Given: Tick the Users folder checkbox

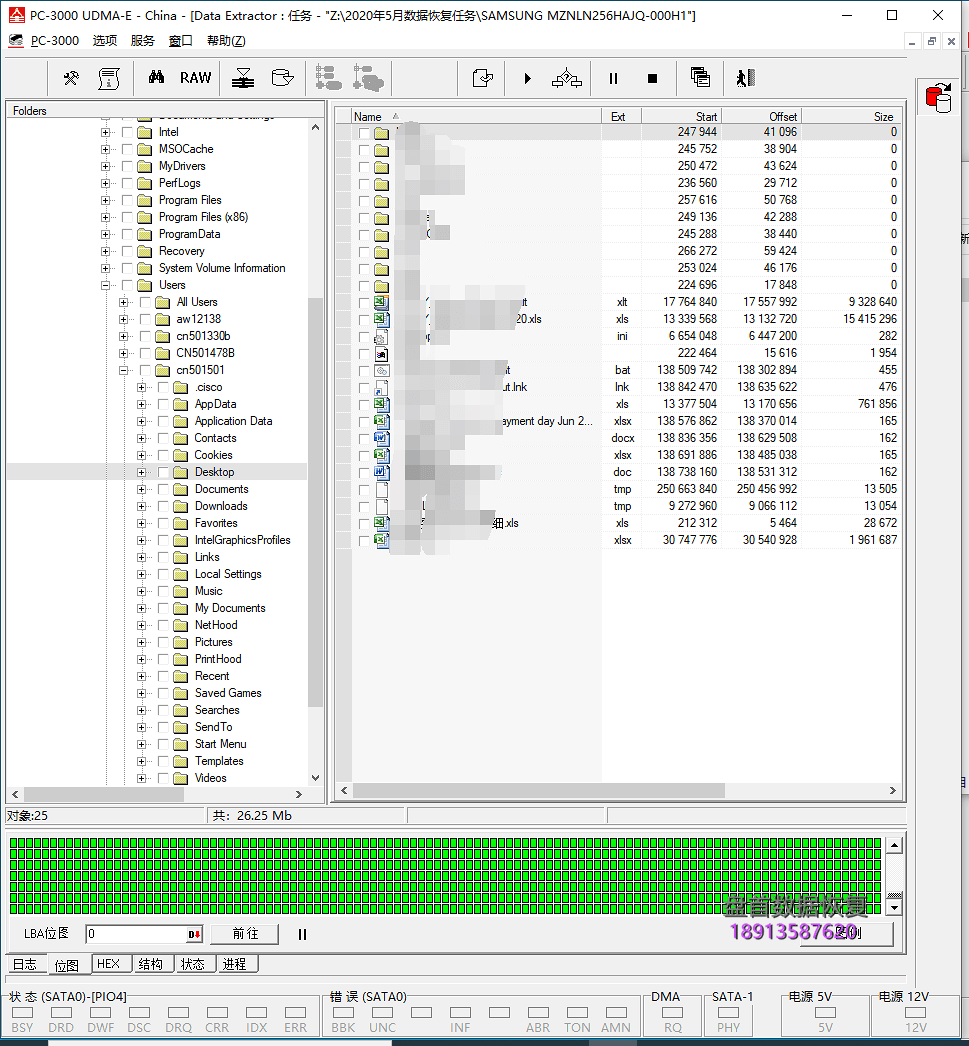Looking at the screenshot, I should (127, 286).
